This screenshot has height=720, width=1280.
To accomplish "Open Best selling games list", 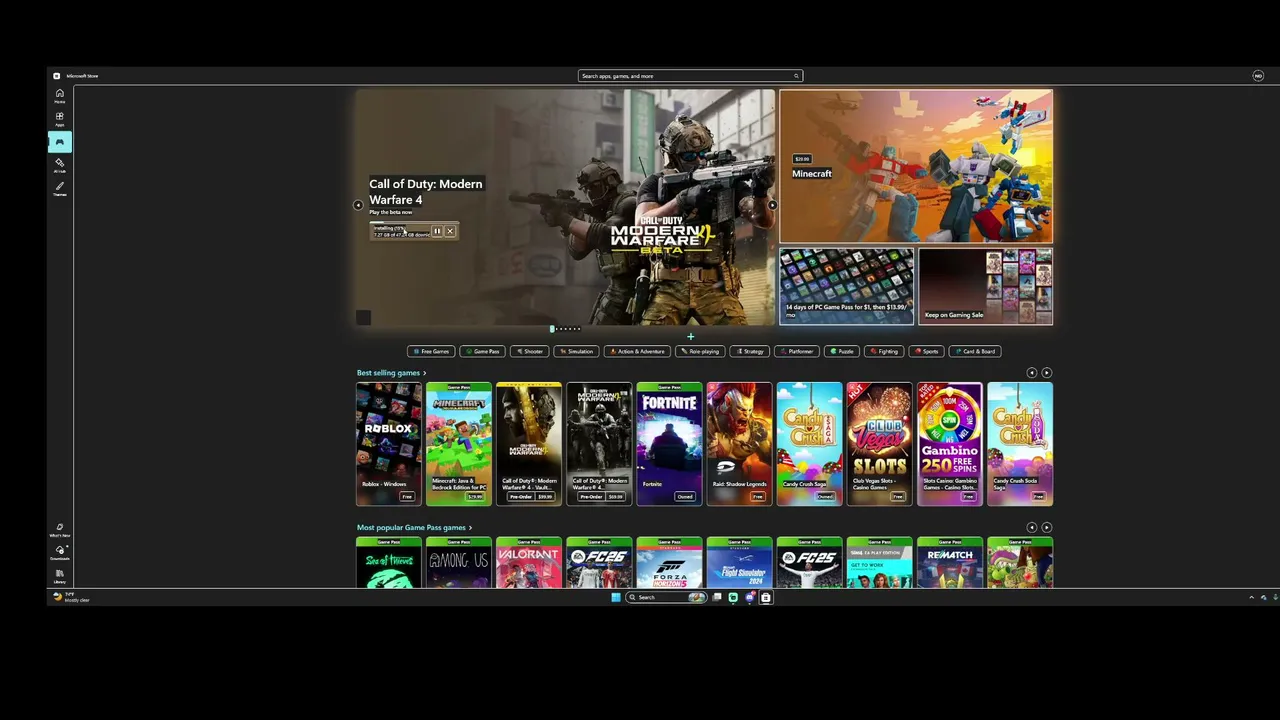I will coord(391,373).
